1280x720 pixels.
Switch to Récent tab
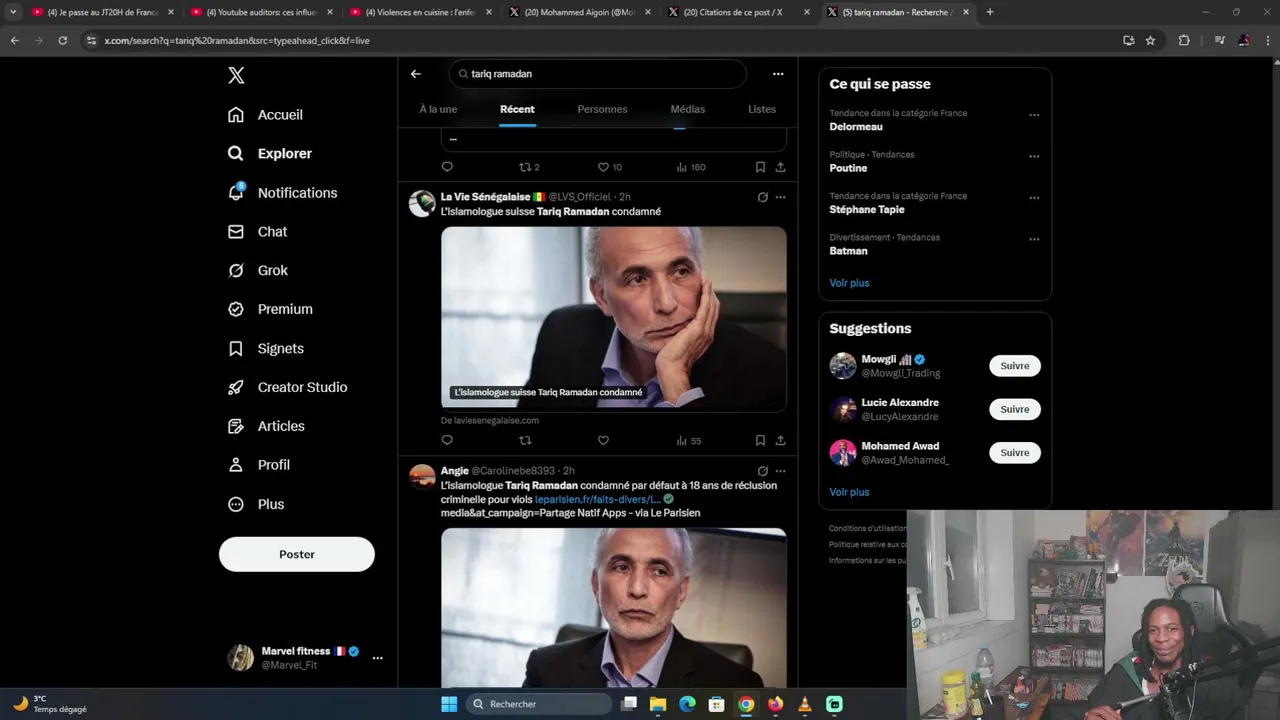click(517, 109)
